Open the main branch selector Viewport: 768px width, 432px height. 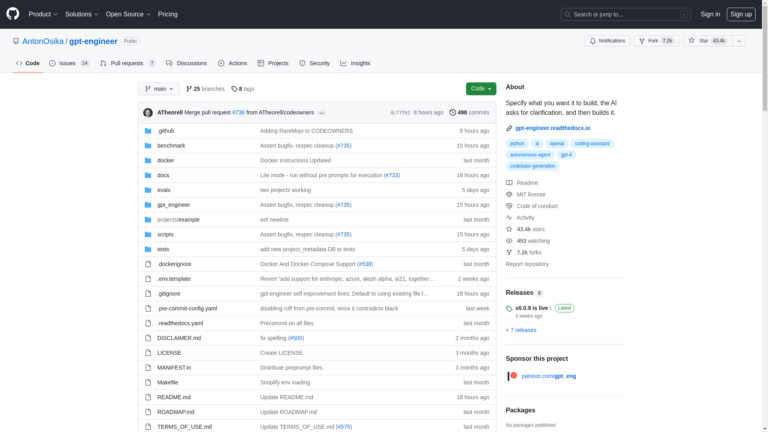click(x=159, y=89)
